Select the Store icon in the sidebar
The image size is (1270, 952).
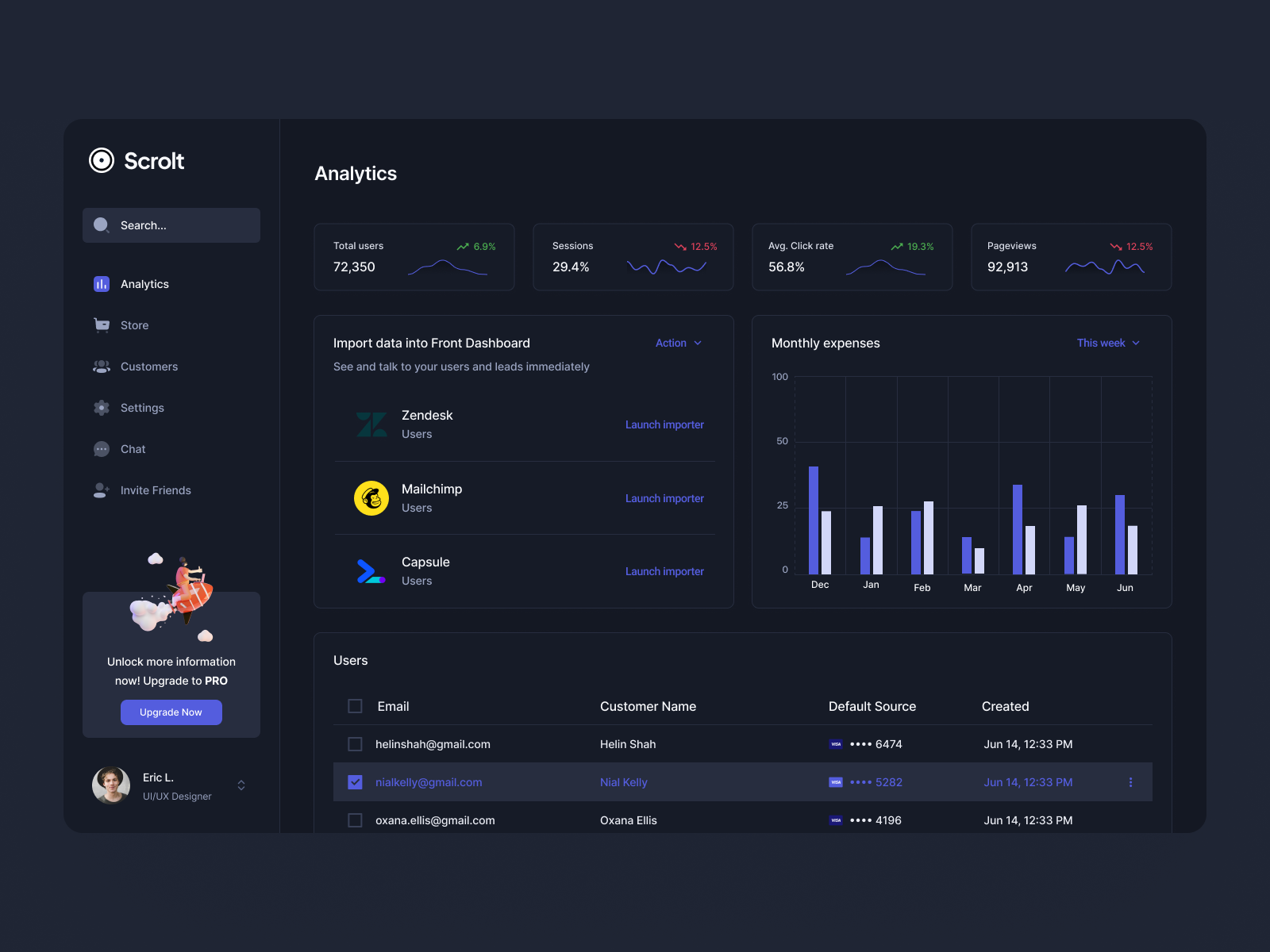(101, 324)
